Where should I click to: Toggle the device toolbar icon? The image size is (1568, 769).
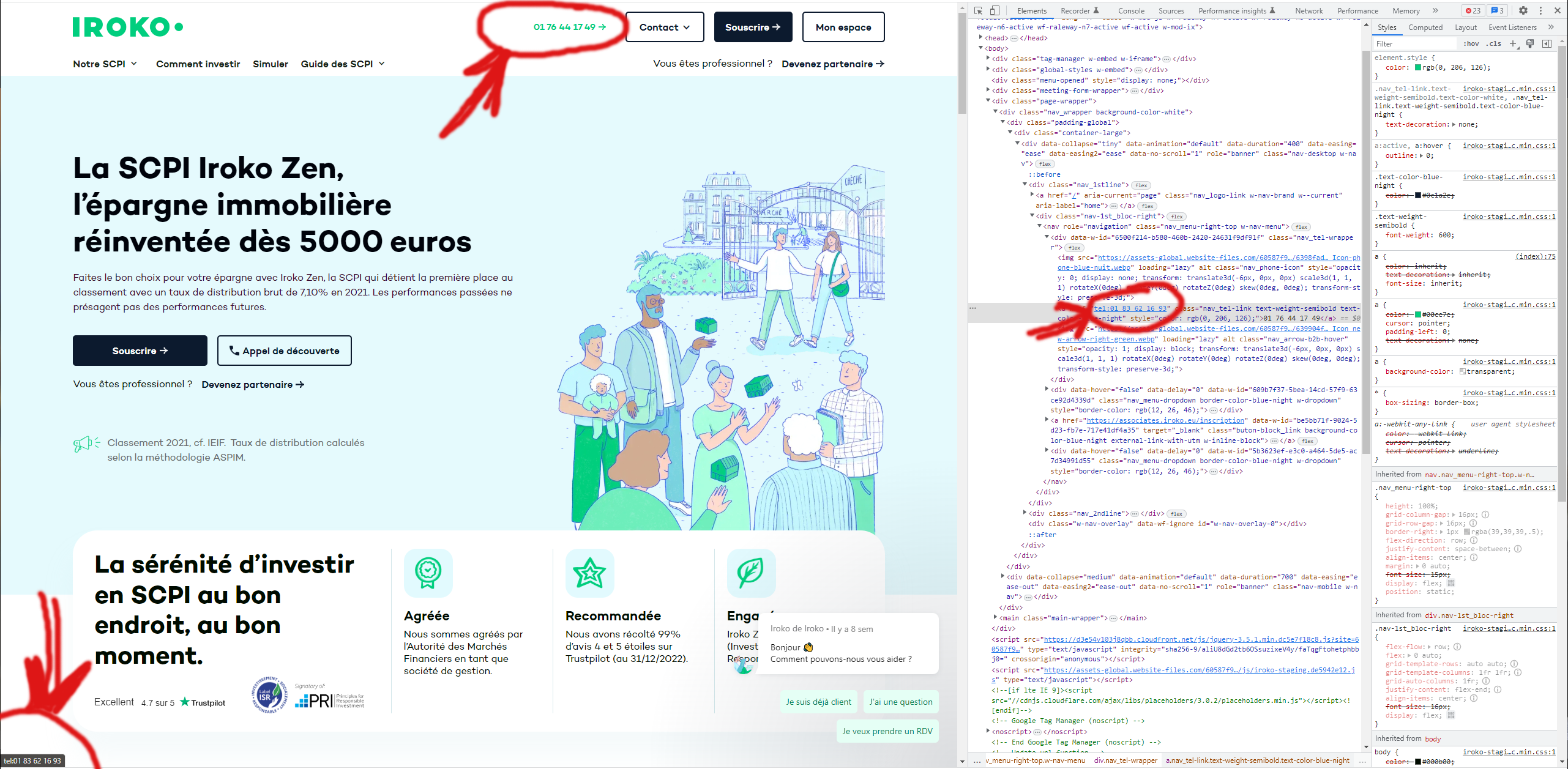click(x=995, y=10)
